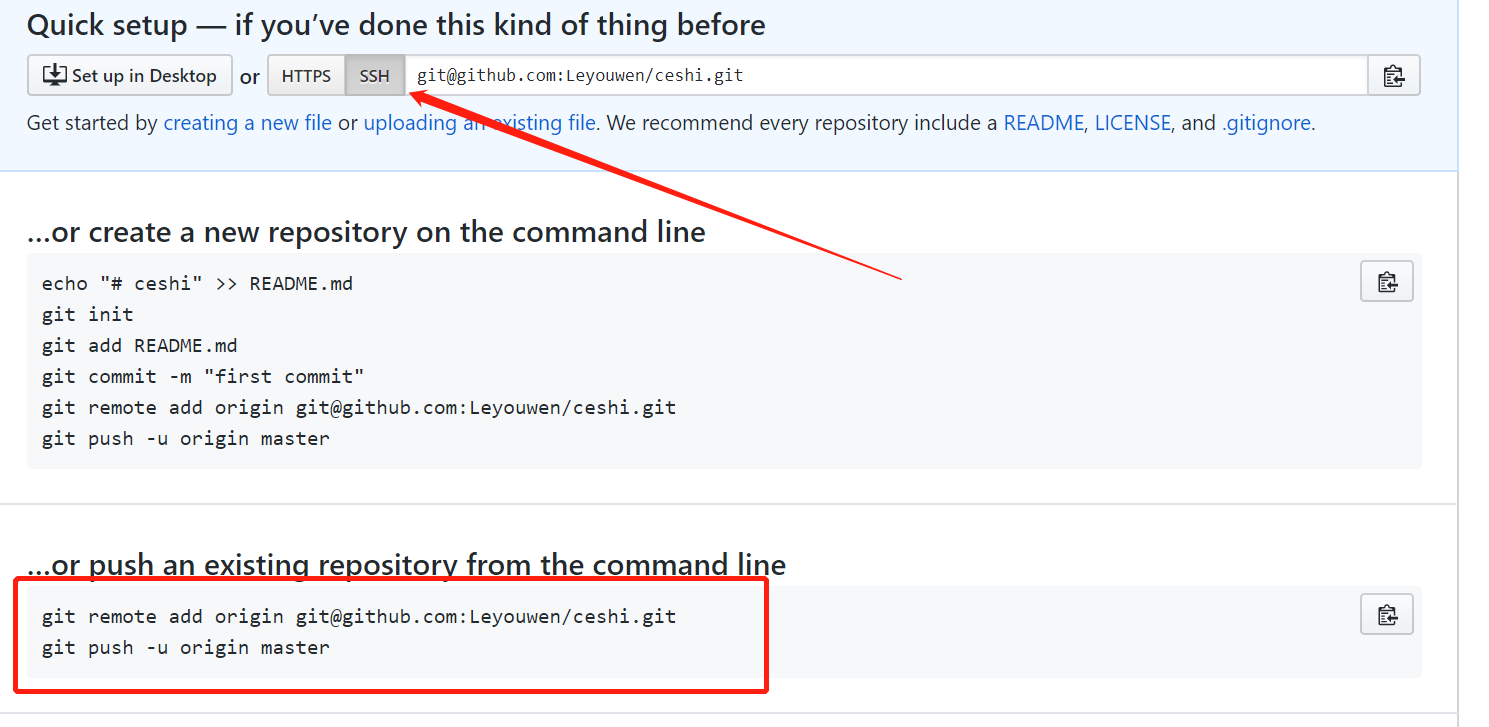This screenshot has width=1489, height=727.
Task: Click the git init command line
Action: coord(88,315)
